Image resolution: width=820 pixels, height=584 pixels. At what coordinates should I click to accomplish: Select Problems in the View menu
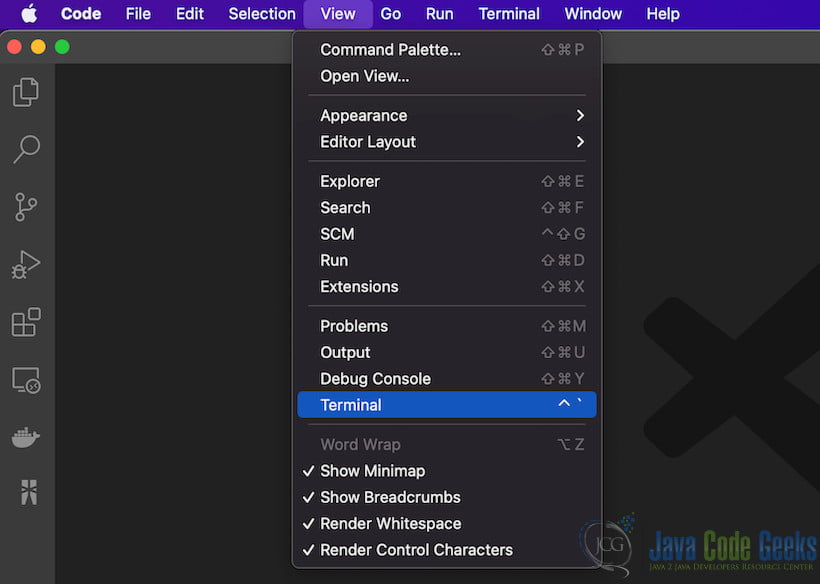click(447, 326)
